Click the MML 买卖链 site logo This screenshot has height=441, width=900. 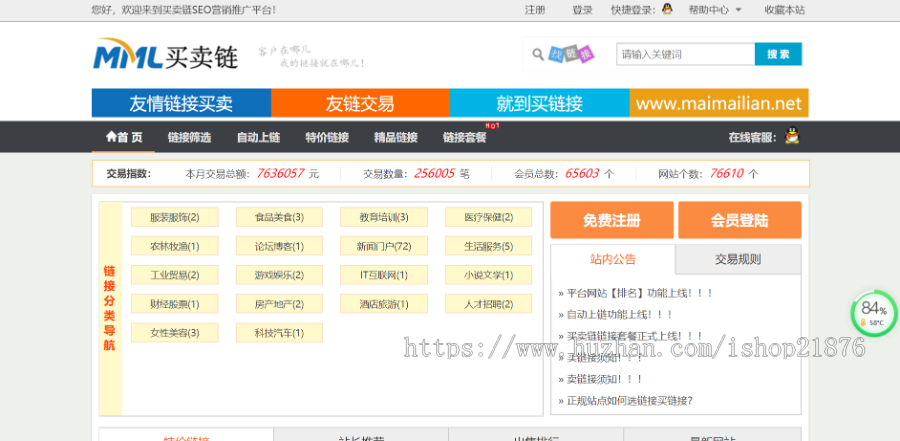tap(166, 56)
